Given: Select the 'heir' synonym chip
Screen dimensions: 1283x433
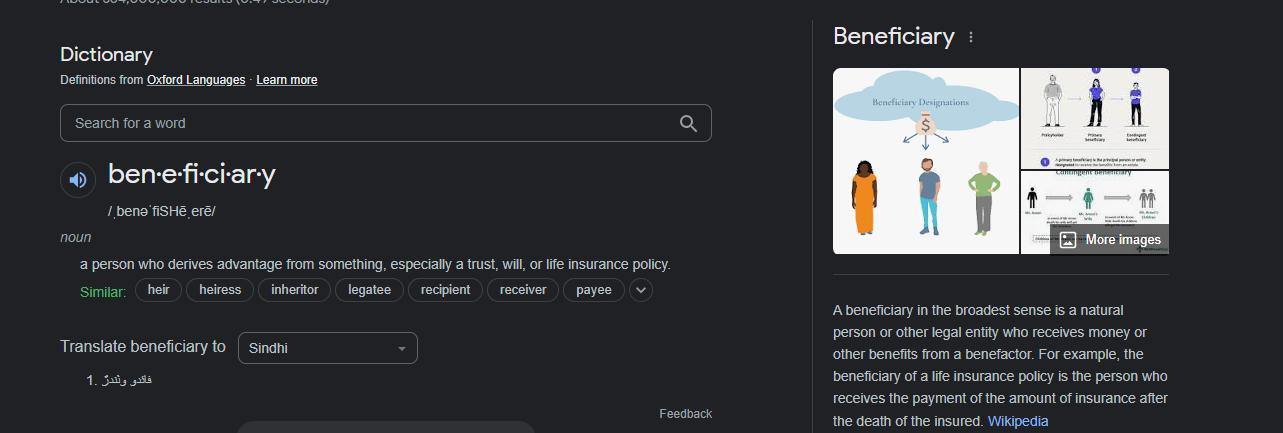Looking at the screenshot, I should (158, 290).
